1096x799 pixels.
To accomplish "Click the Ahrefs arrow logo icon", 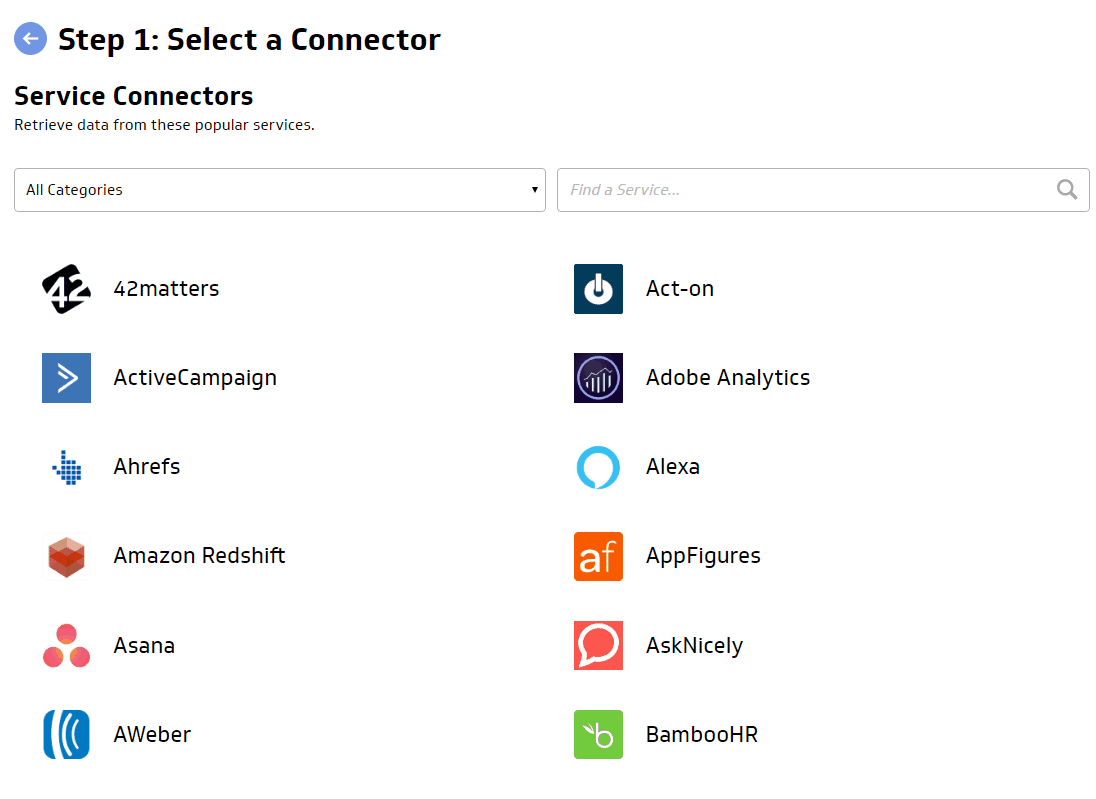I will coord(66,467).
